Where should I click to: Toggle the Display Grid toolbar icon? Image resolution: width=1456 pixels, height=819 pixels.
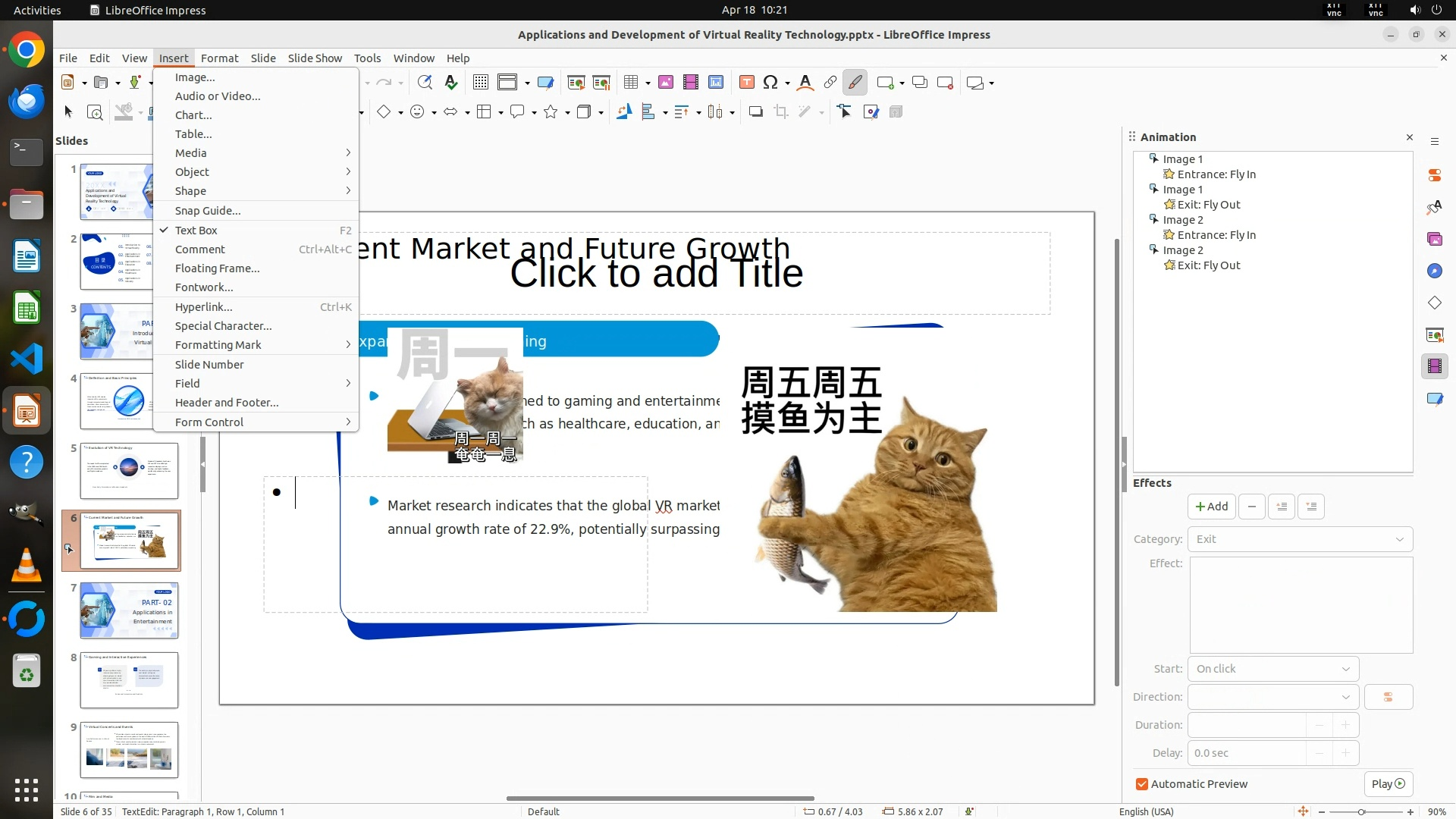480,83
